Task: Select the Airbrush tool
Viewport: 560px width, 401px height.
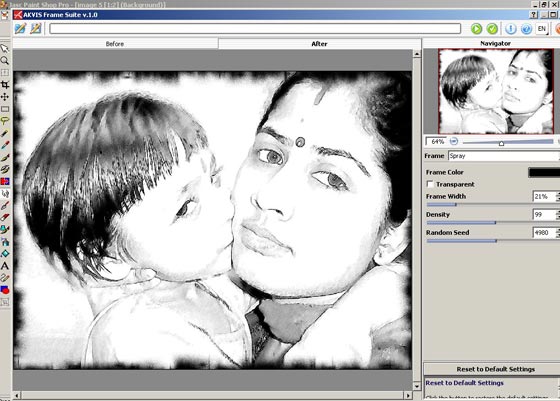Action: point(5,242)
